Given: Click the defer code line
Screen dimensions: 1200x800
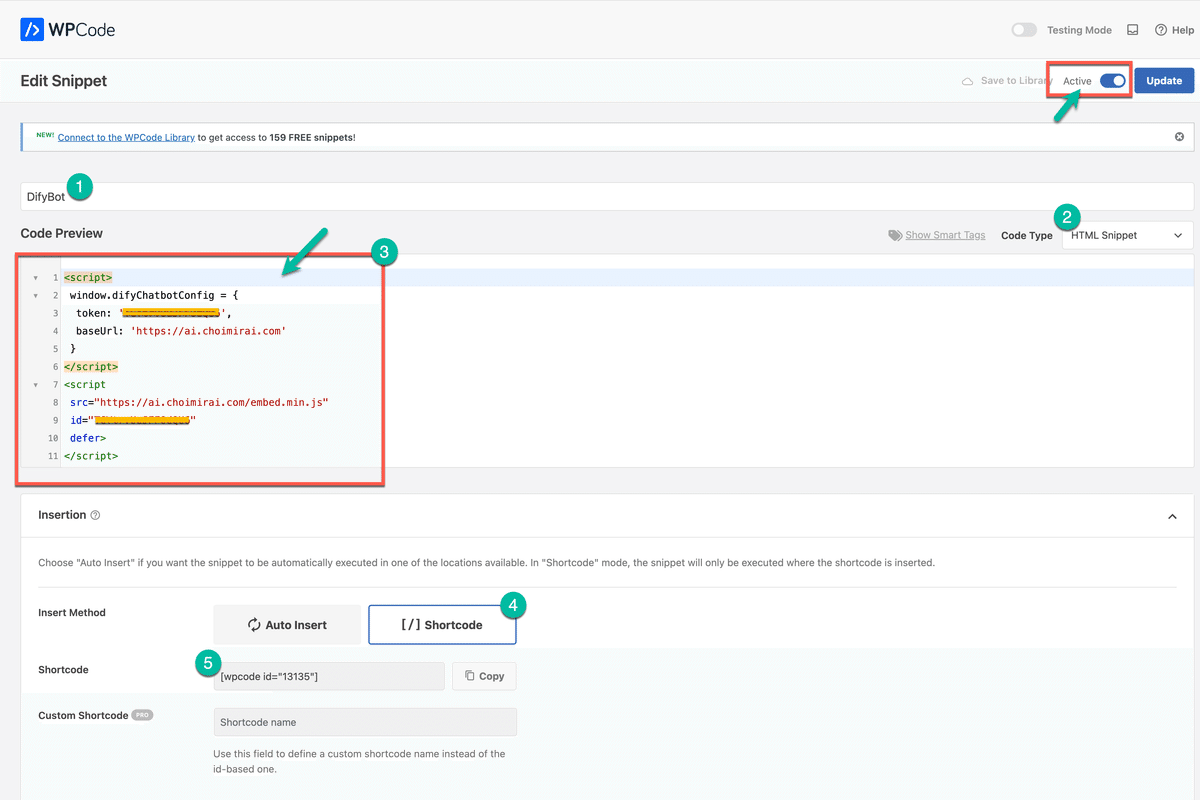Looking at the screenshot, I should (88, 438).
